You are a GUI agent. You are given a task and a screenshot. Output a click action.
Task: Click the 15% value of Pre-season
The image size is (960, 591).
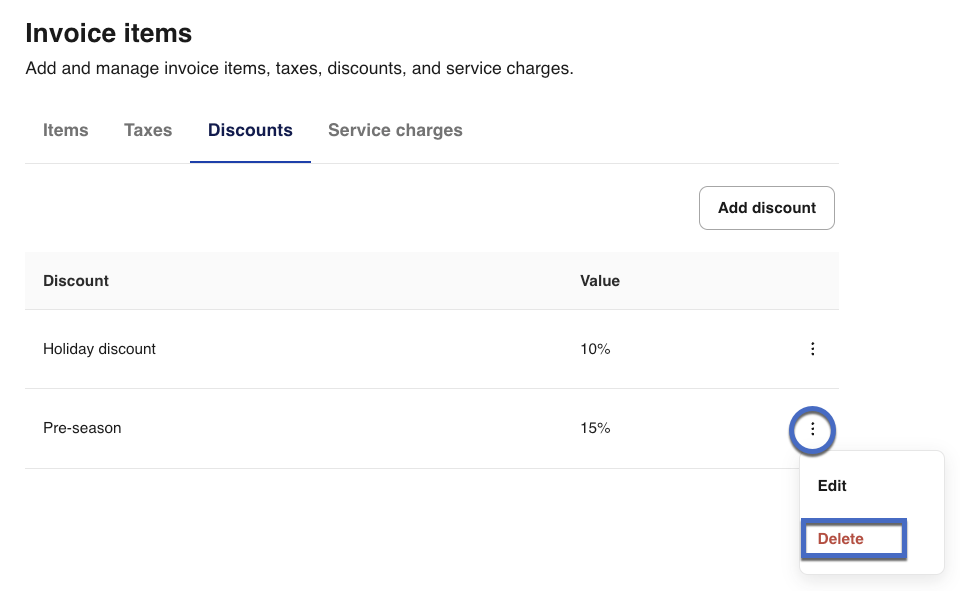pyautogui.click(x=595, y=428)
